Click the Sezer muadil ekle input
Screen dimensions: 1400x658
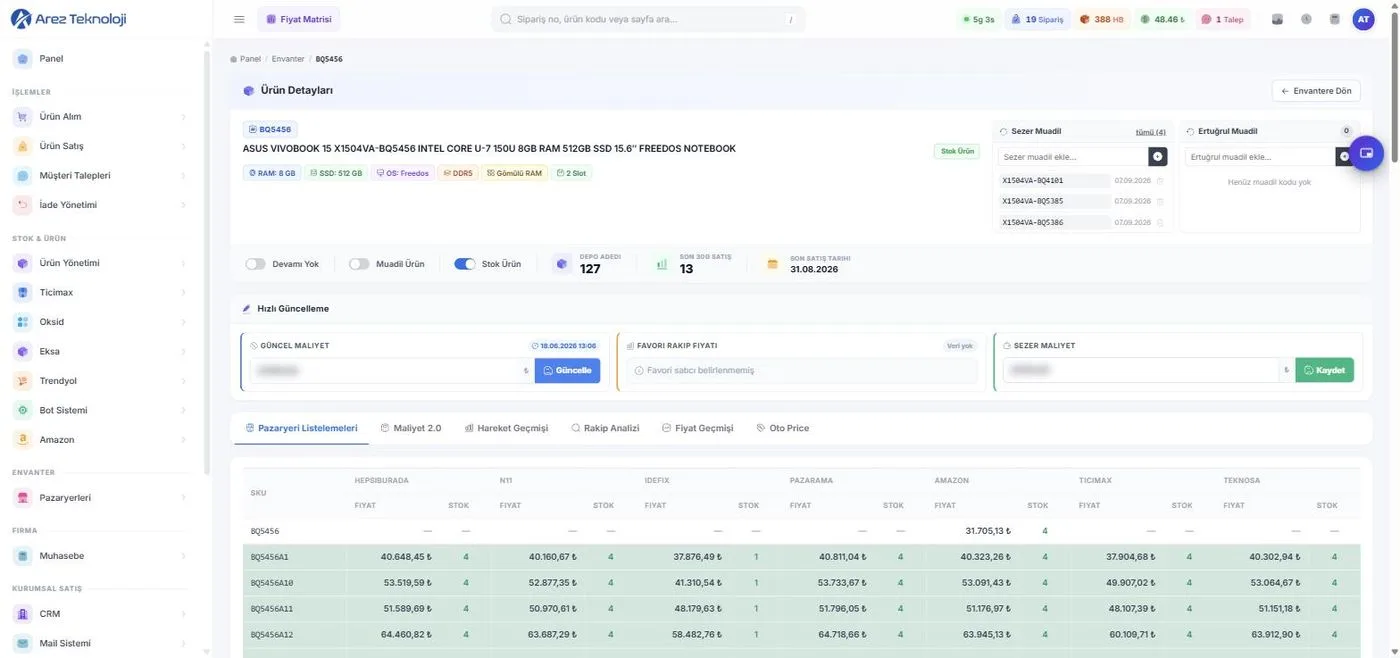(1073, 156)
